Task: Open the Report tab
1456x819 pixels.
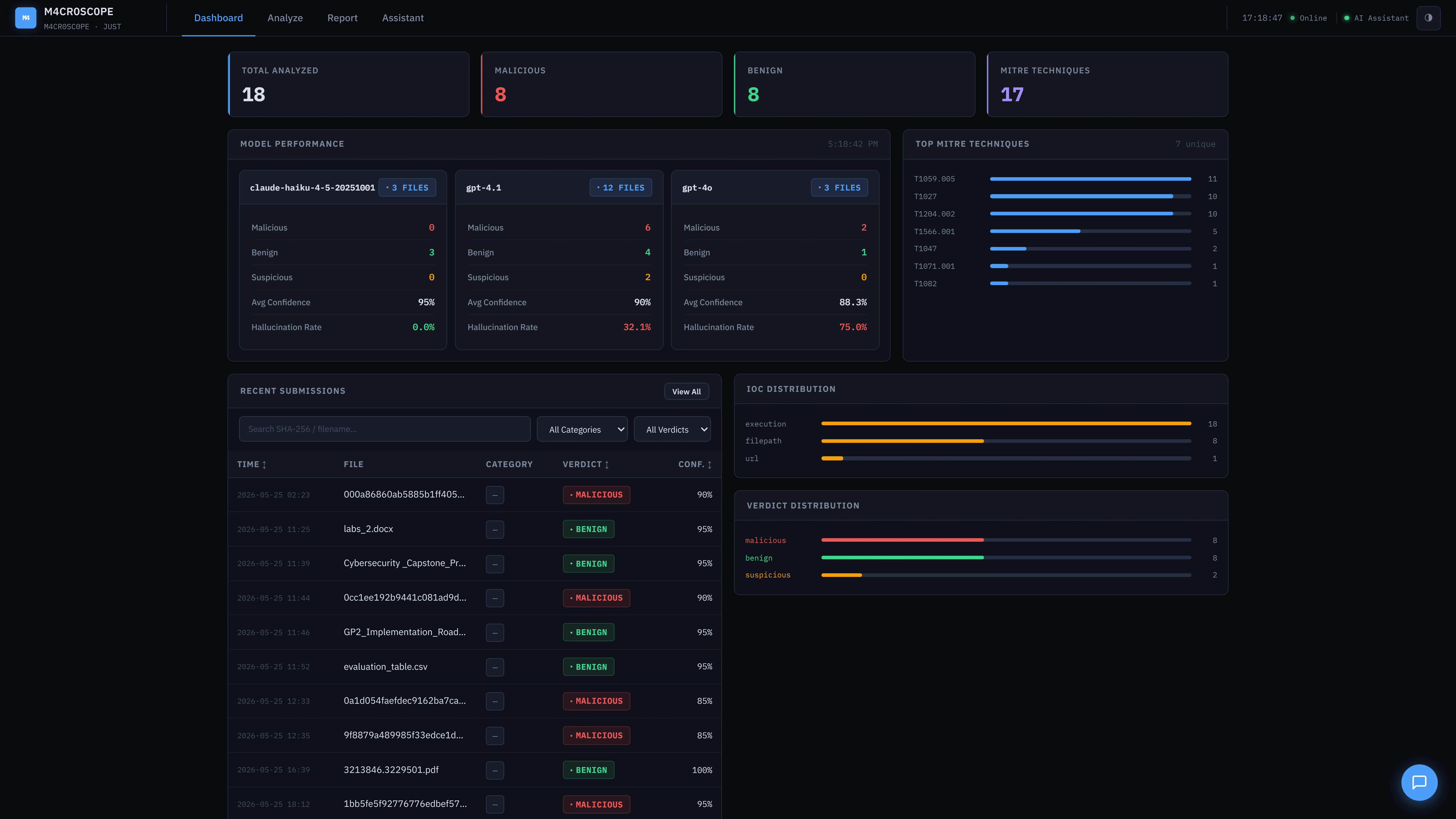Action: [x=343, y=18]
